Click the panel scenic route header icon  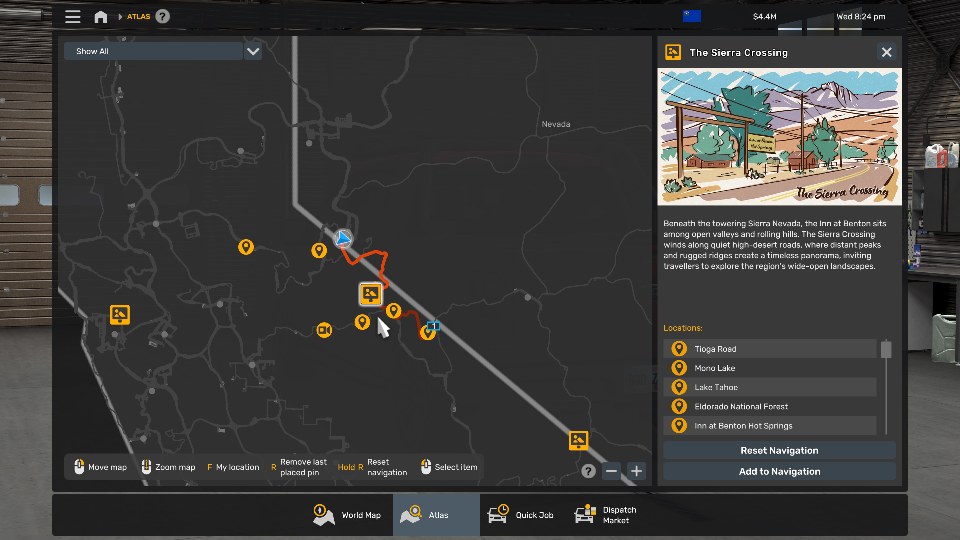[x=673, y=52]
